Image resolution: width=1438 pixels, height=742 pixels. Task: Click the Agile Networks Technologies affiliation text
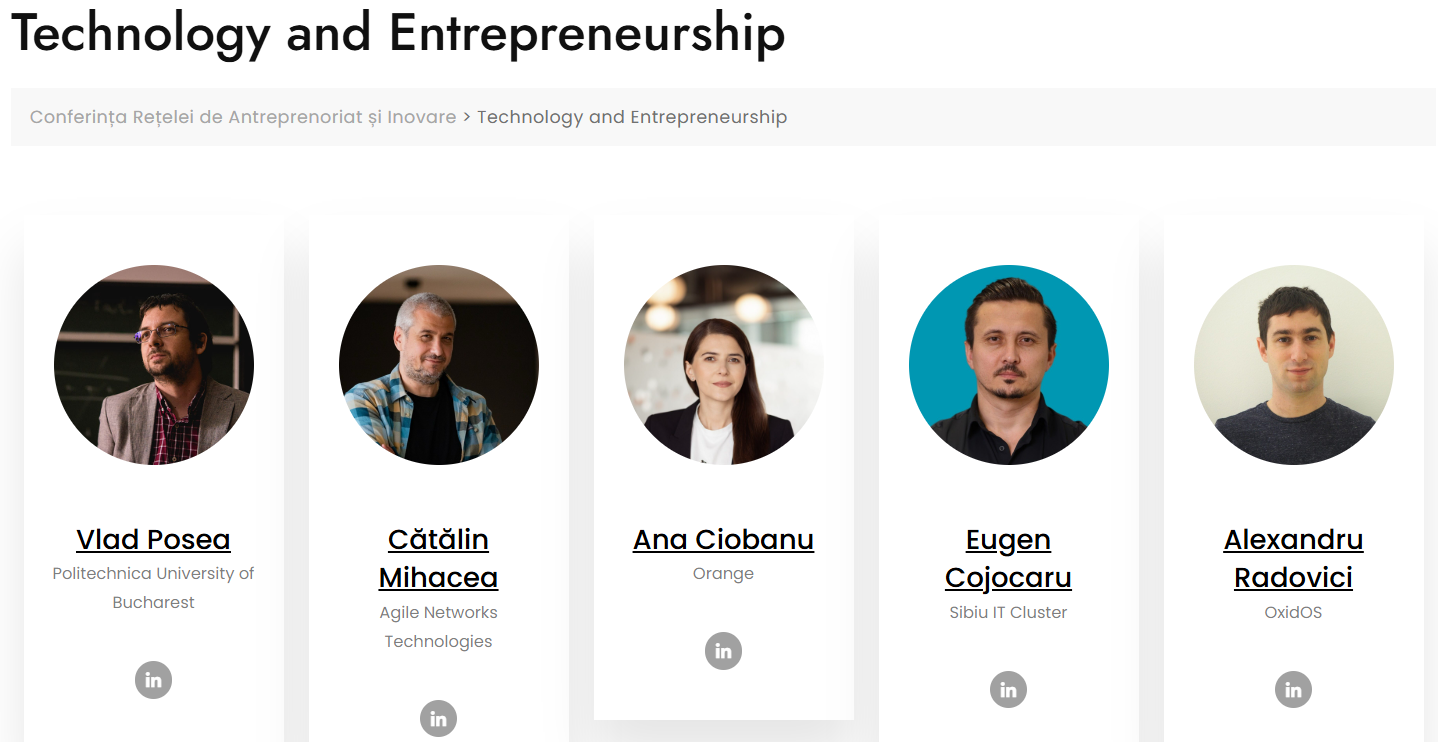point(438,627)
